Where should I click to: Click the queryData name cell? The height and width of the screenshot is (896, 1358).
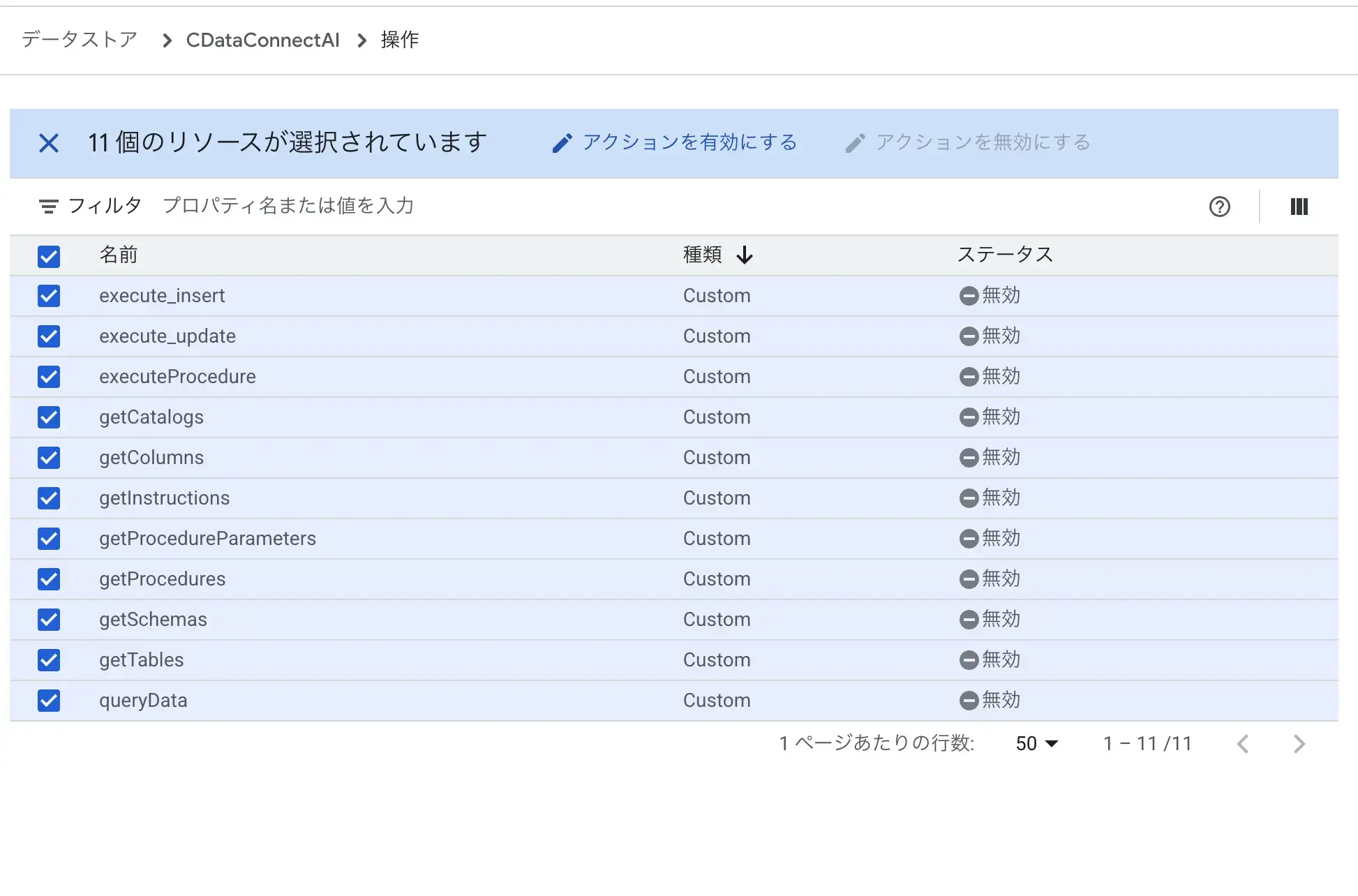pyautogui.click(x=143, y=701)
